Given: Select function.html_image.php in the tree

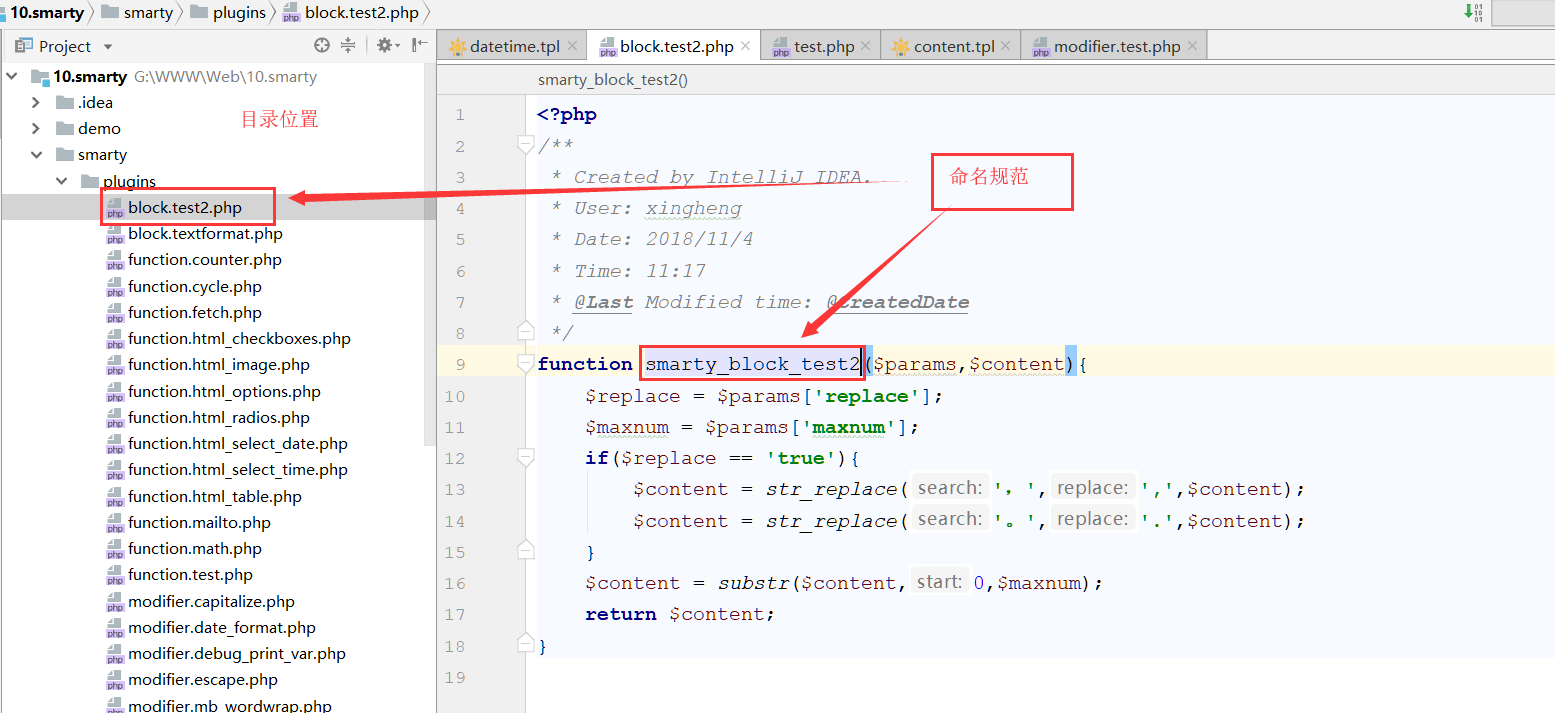Looking at the screenshot, I should [x=219, y=365].
